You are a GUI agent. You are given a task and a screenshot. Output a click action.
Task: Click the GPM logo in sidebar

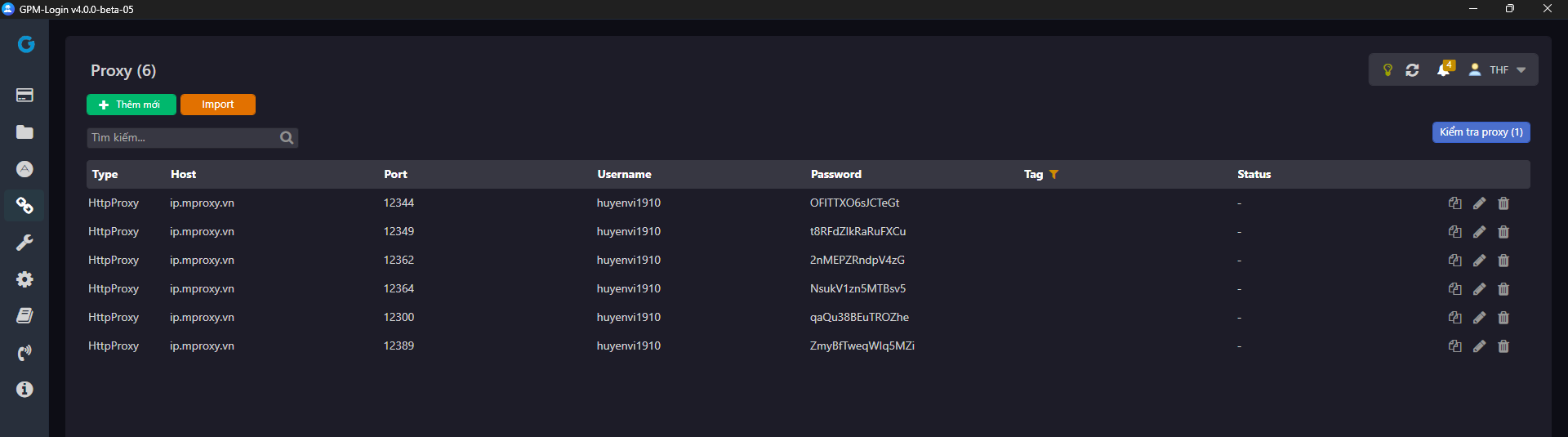click(x=26, y=44)
